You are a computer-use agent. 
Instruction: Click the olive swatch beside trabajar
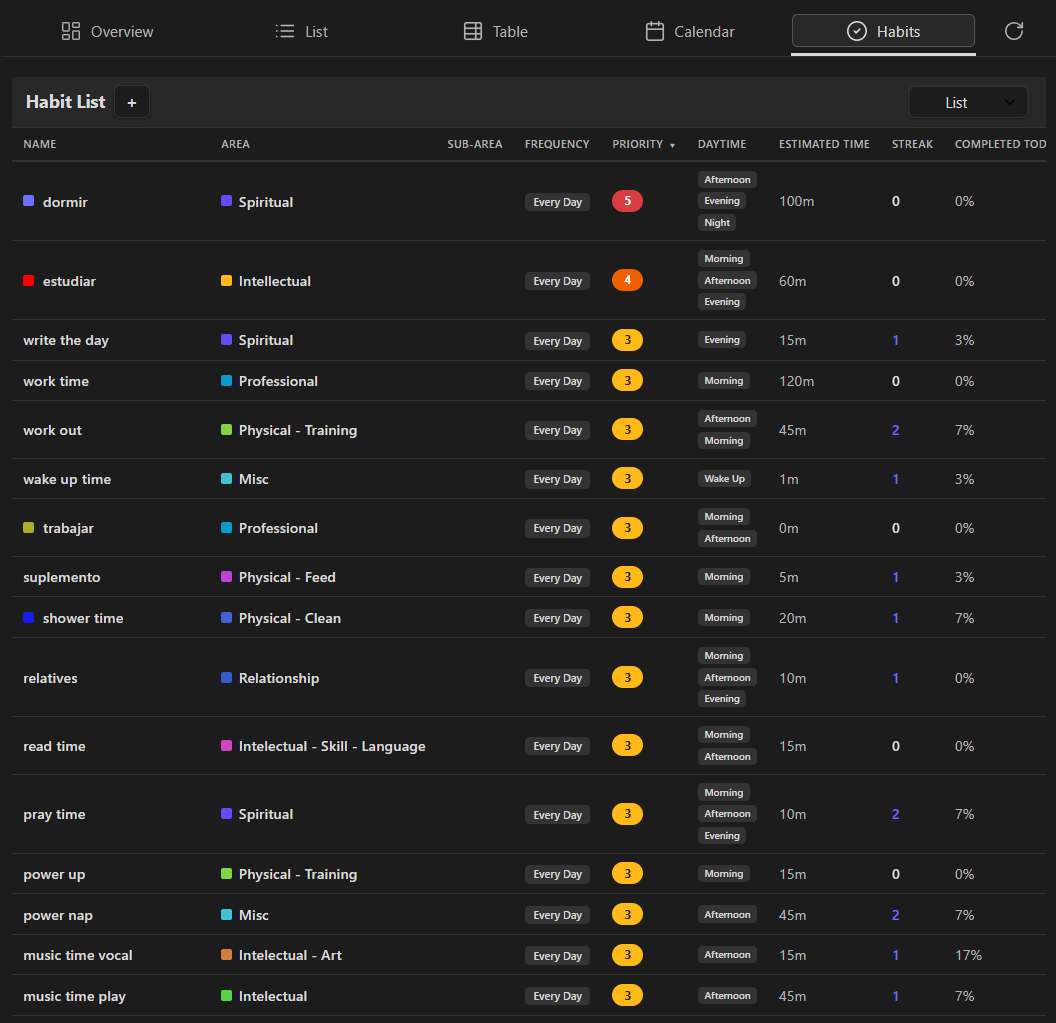coord(28,527)
